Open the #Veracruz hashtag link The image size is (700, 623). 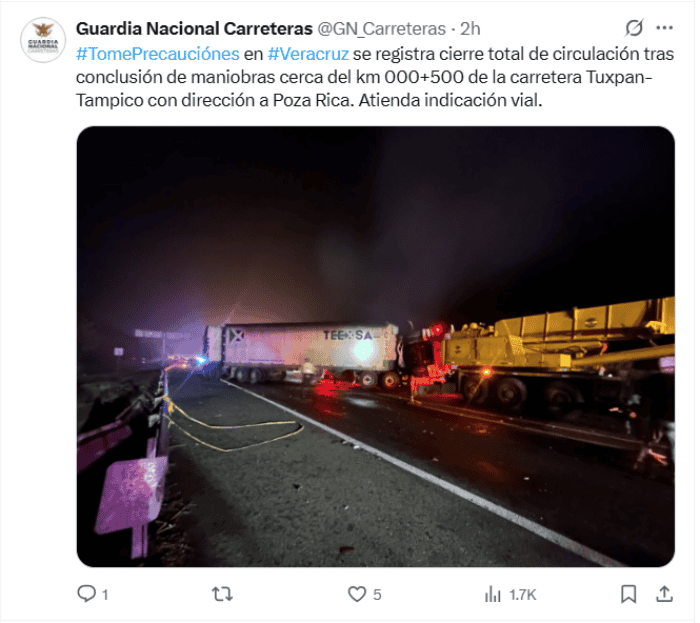(308, 54)
